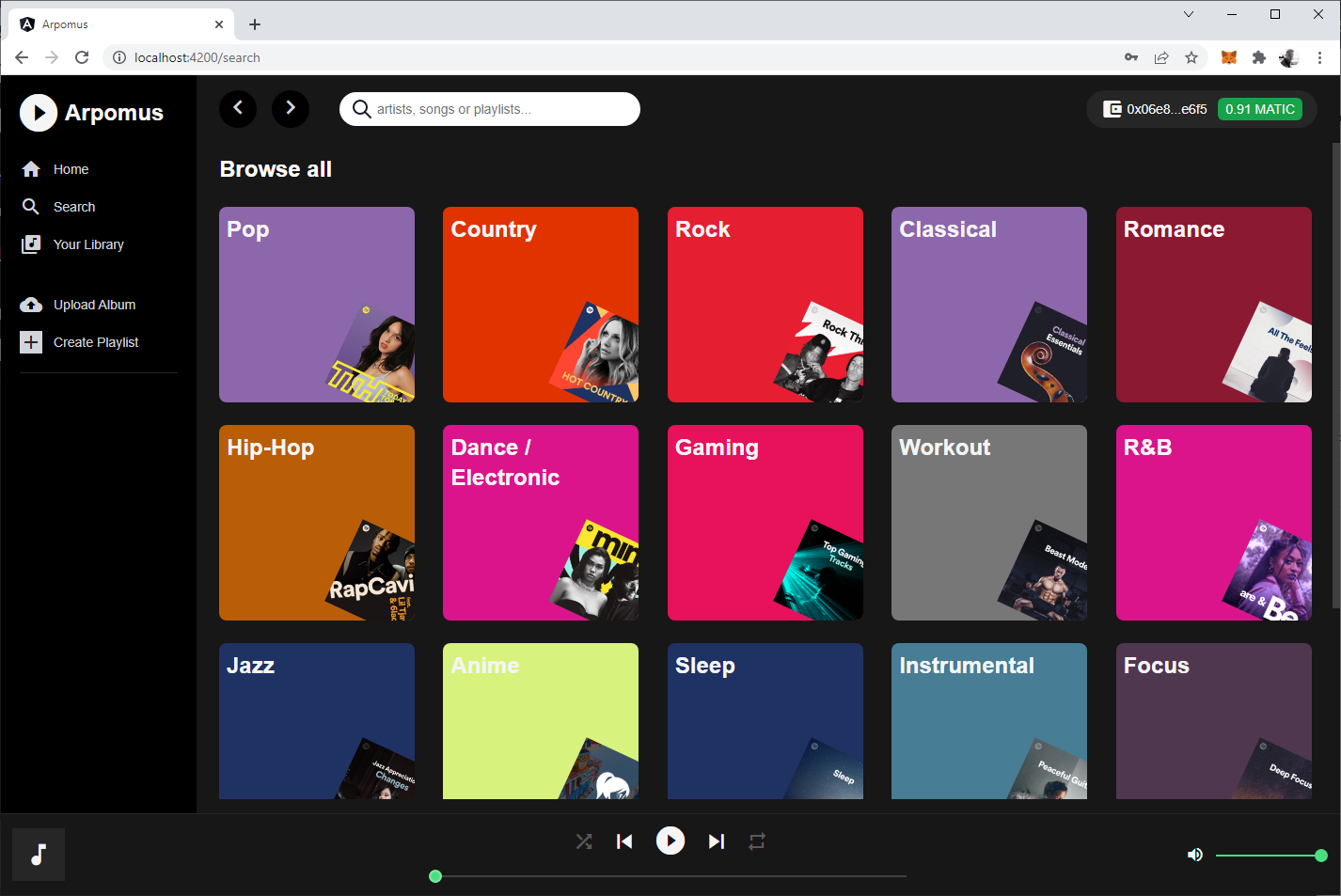The height and width of the screenshot is (896, 1341).
Task: Open the browser Extensions puzzle icon
Action: point(1259,57)
